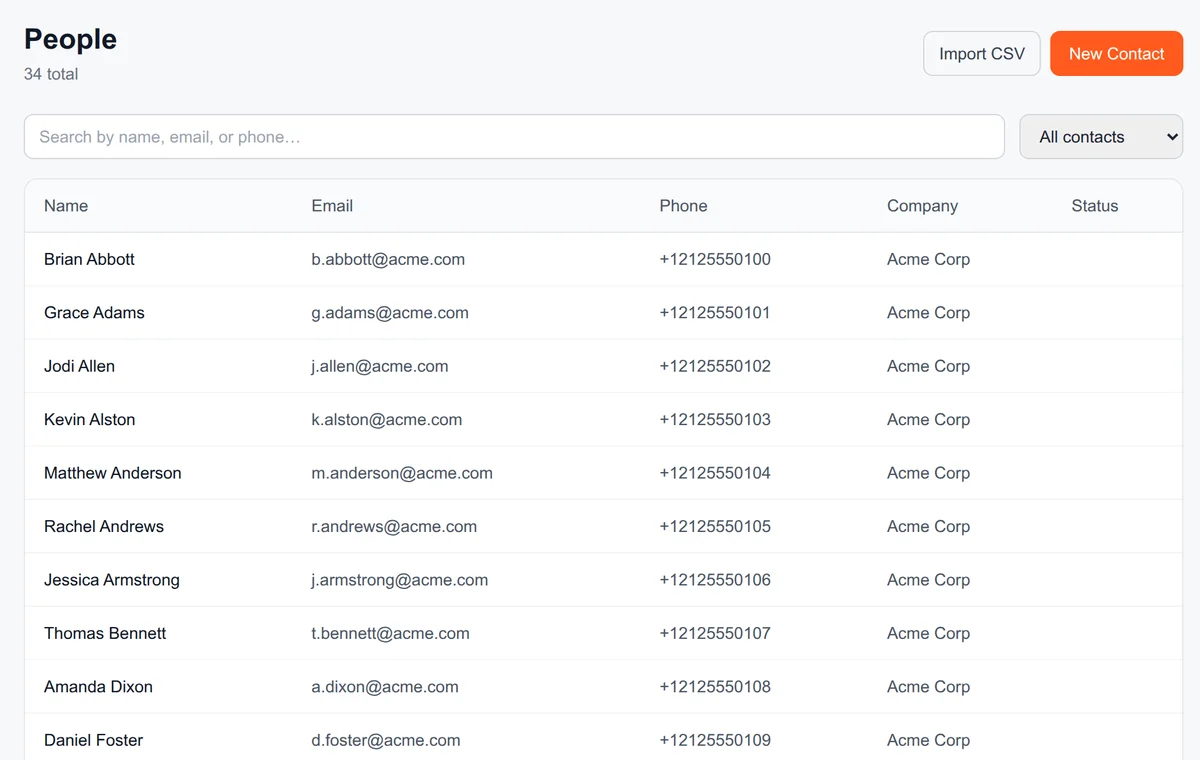Click the People page heading
Viewport: 1200px width, 760px height.
(70, 39)
